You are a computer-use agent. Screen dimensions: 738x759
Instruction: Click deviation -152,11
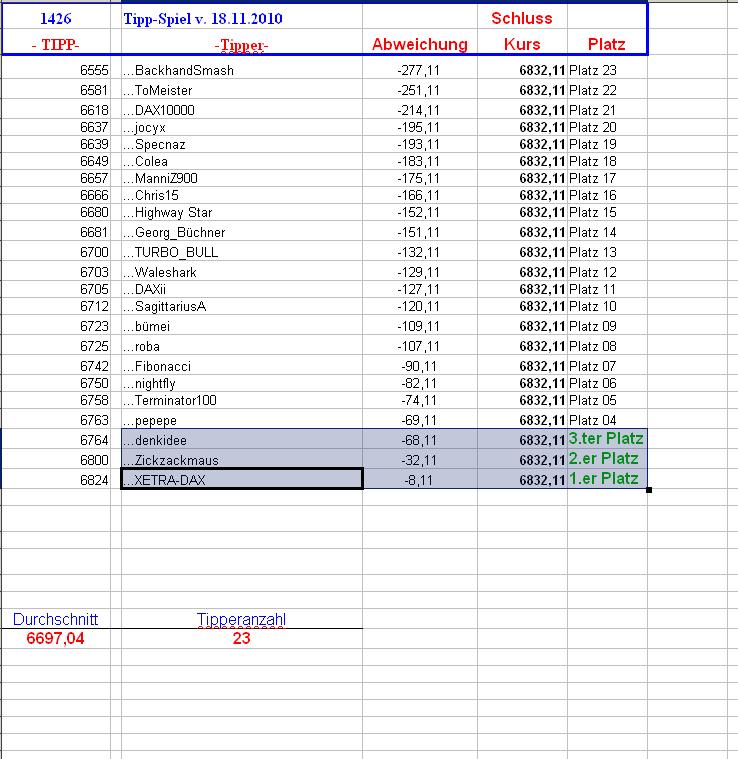pos(420,212)
